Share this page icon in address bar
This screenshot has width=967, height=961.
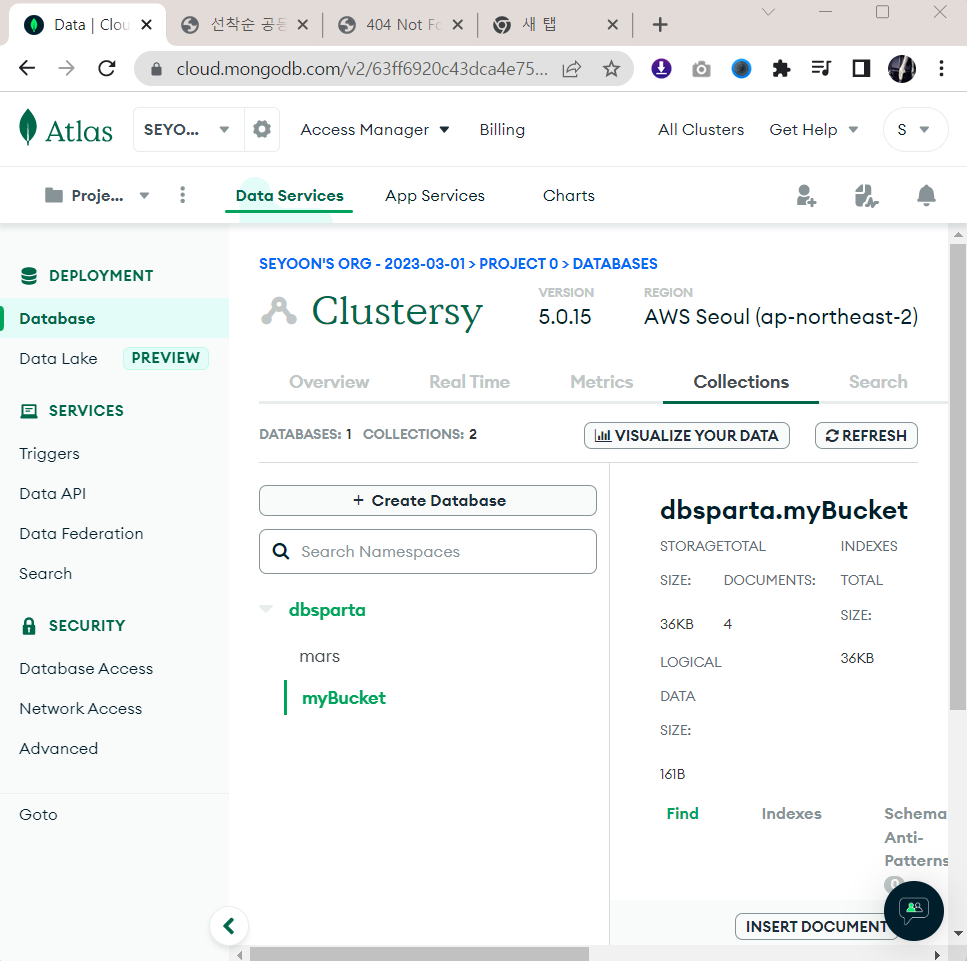pyautogui.click(x=572, y=68)
